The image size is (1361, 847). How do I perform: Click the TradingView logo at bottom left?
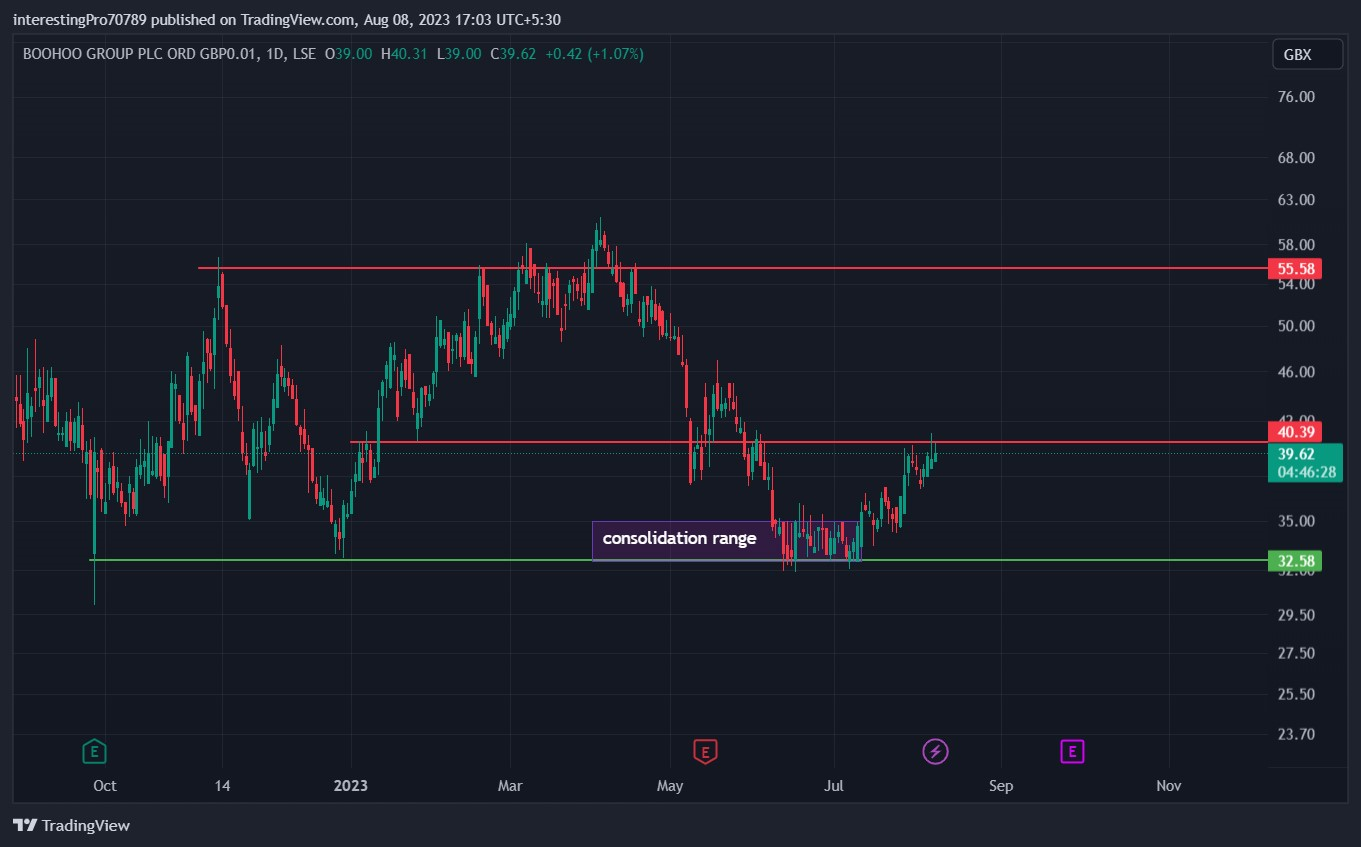pyautogui.click(x=72, y=826)
